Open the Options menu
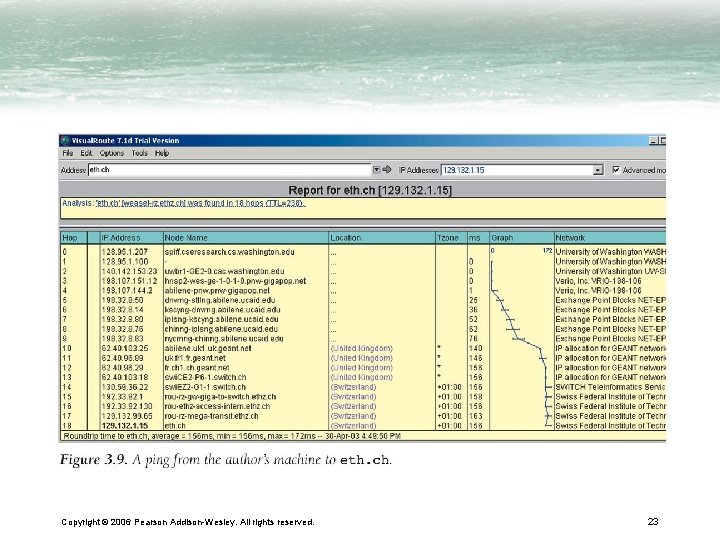Image resolution: width=720 pixels, height=540 pixels. pyautogui.click(x=112, y=153)
